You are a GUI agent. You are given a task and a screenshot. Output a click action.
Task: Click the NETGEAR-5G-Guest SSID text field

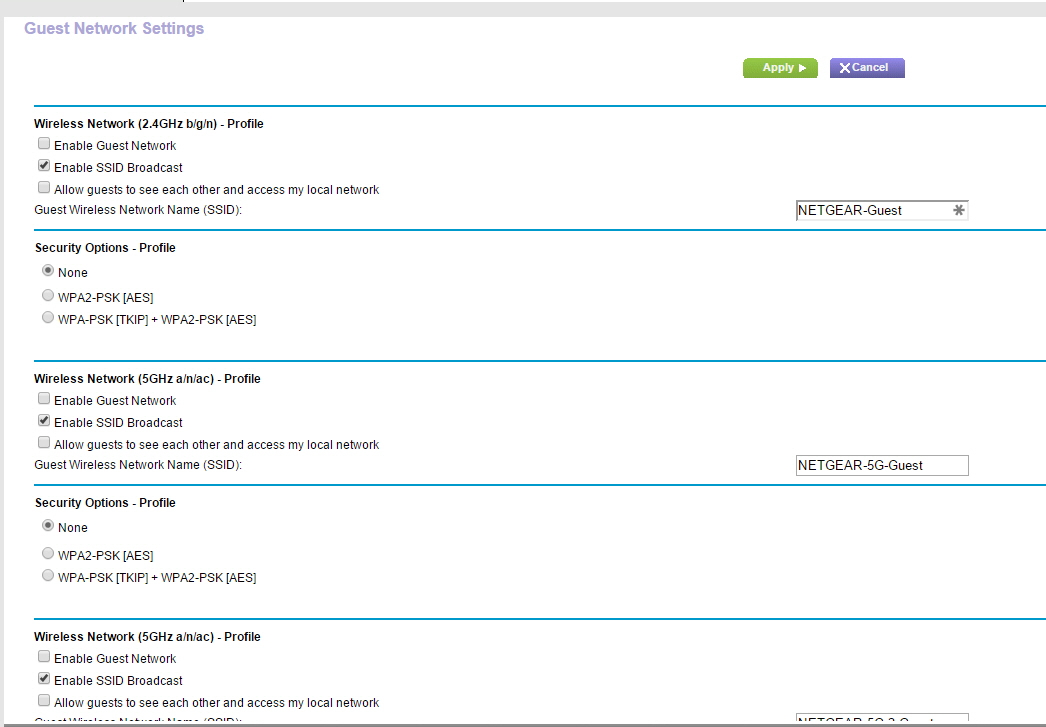881,465
